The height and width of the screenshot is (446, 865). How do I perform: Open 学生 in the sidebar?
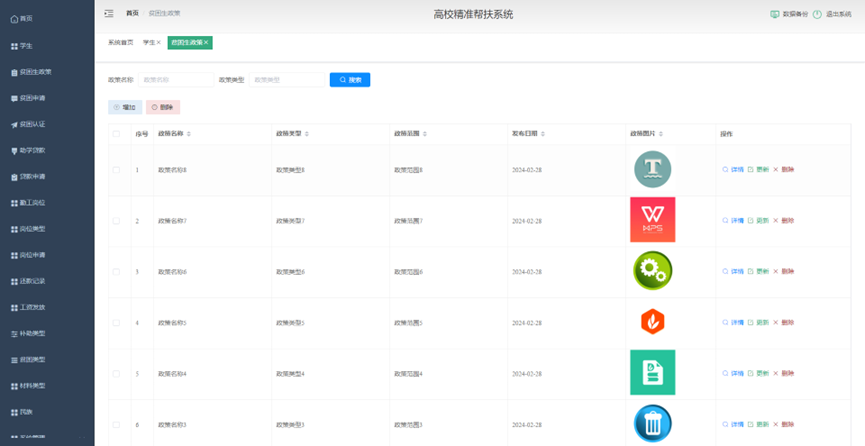coord(22,46)
